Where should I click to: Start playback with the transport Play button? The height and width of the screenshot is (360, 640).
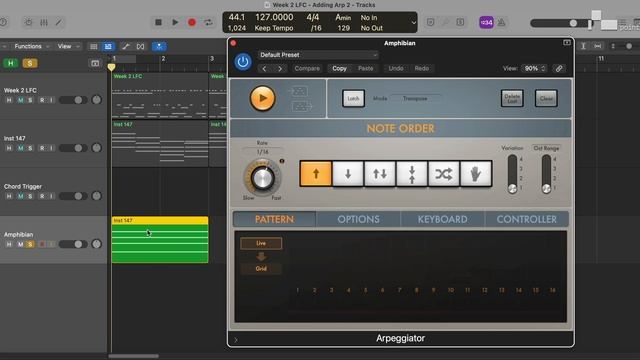(x=175, y=22)
